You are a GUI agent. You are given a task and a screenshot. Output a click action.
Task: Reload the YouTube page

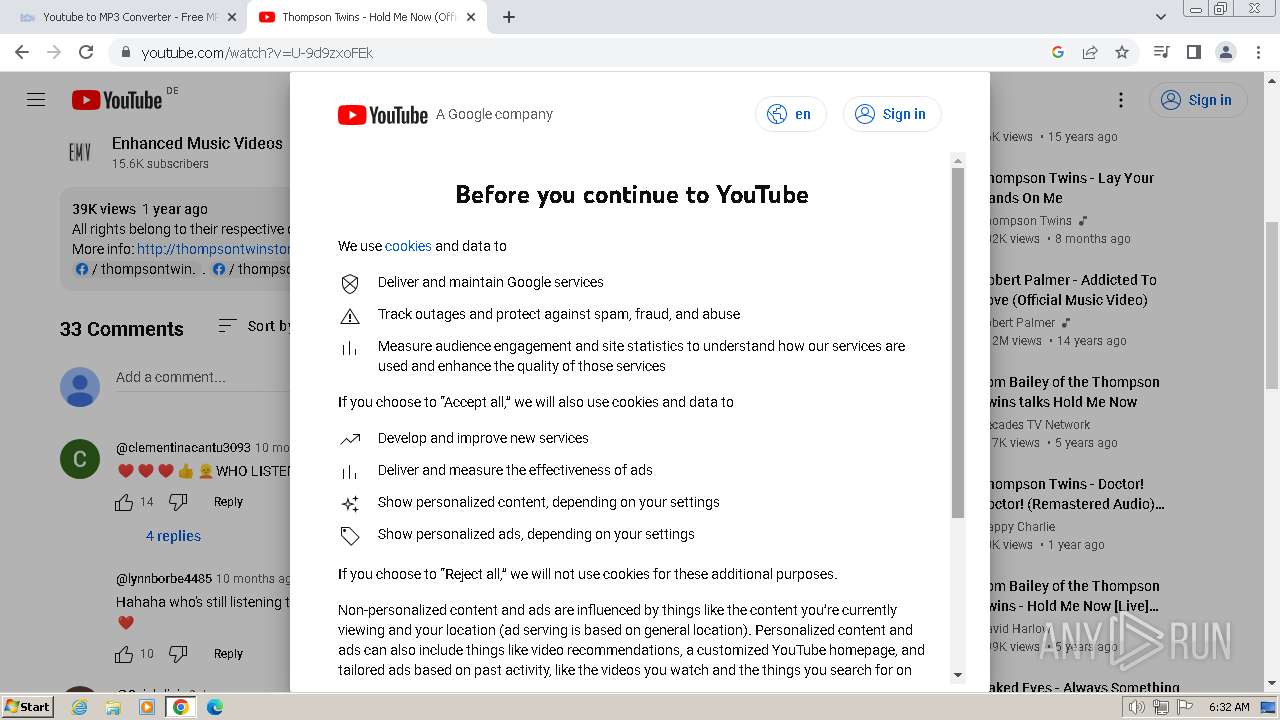86,52
